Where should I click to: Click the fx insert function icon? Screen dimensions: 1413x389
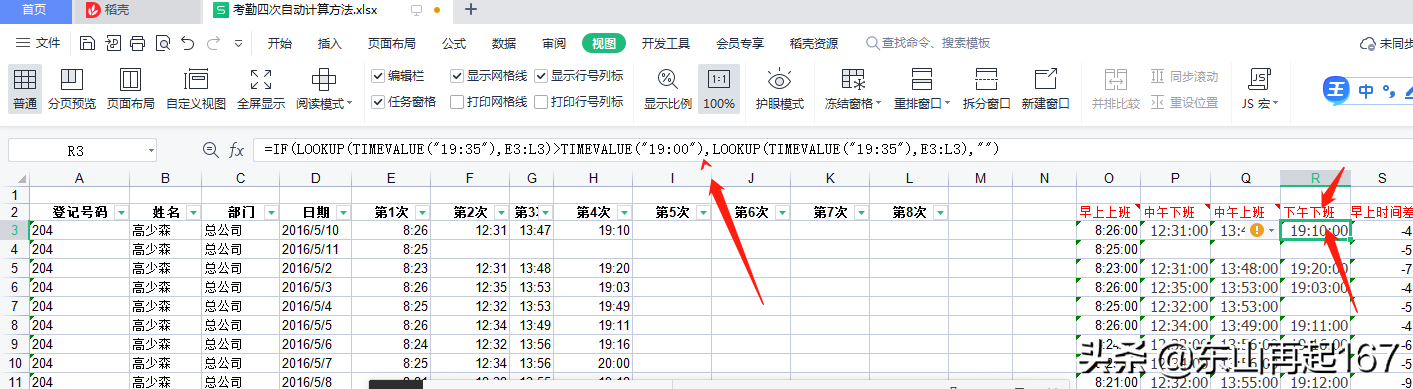click(237, 150)
